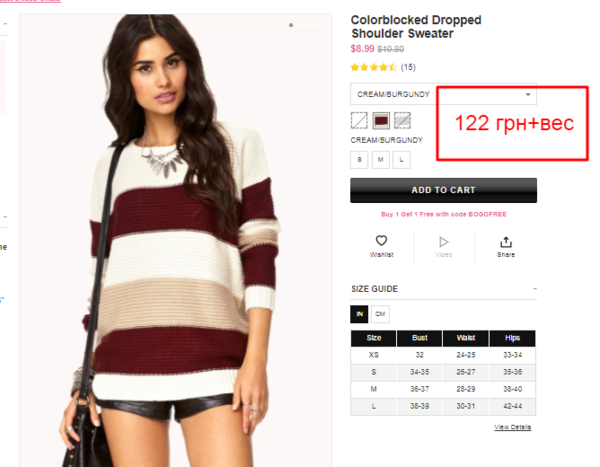The width and height of the screenshot is (600, 467).
Task: Select size L option
Action: pyautogui.click(x=401, y=160)
